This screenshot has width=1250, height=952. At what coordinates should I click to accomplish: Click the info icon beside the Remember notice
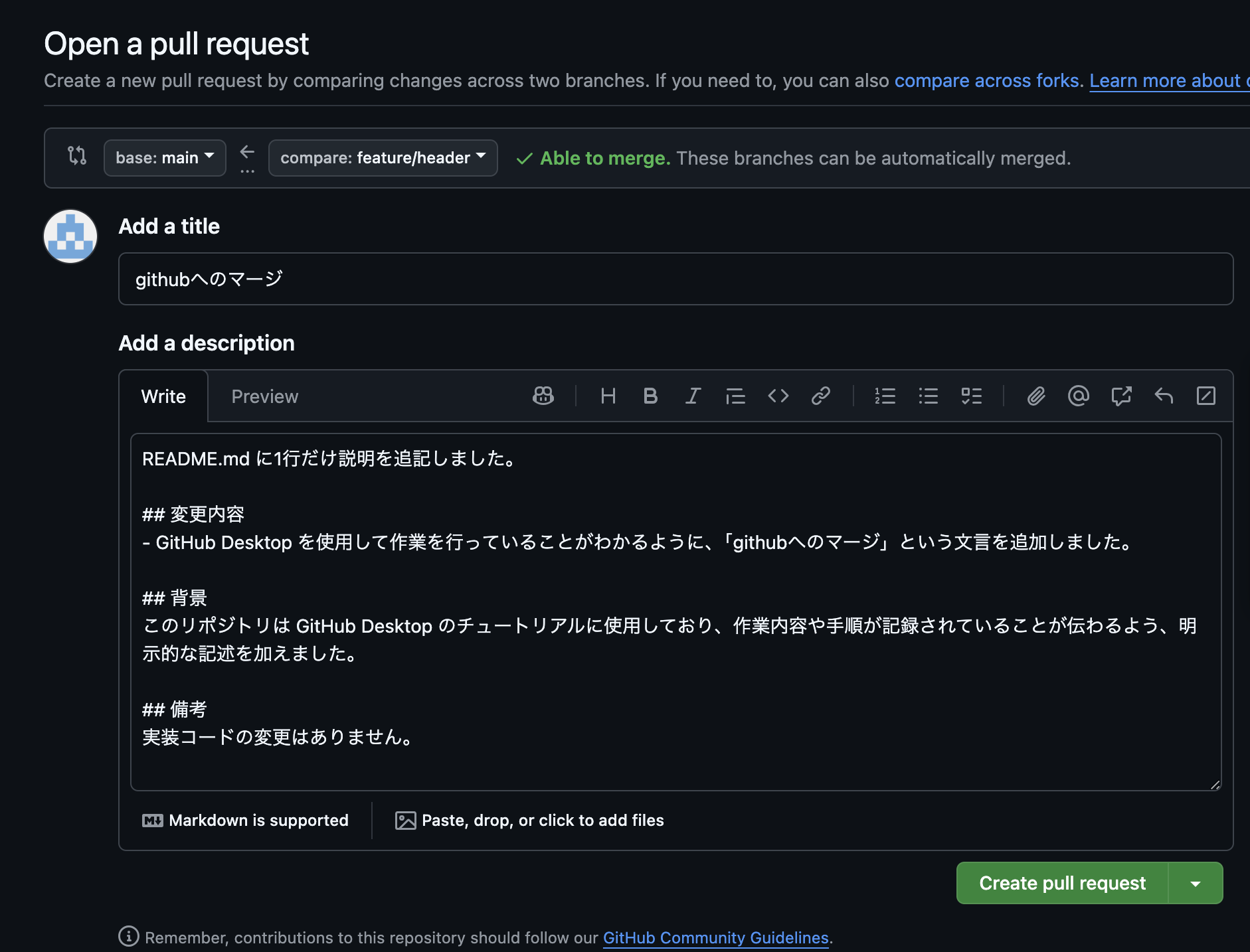click(x=129, y=936)
